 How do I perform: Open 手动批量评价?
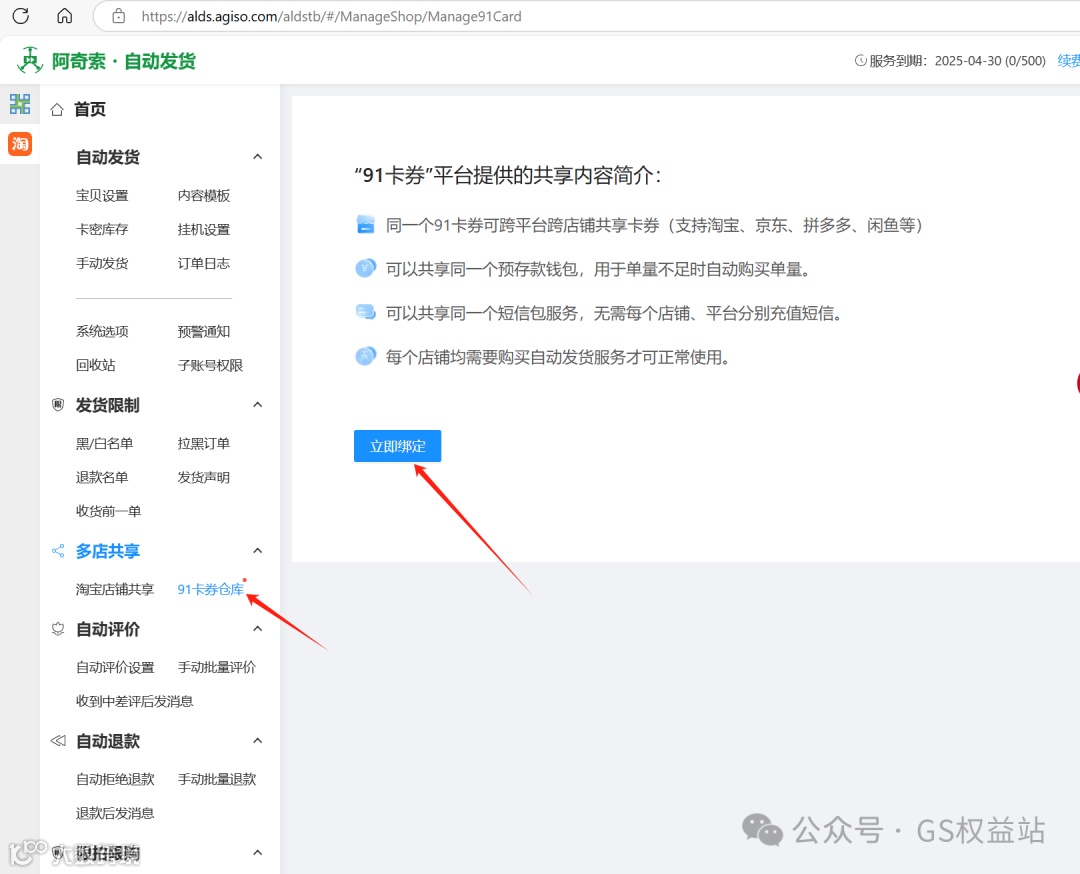pyautogui.click(x=217, y=667)
